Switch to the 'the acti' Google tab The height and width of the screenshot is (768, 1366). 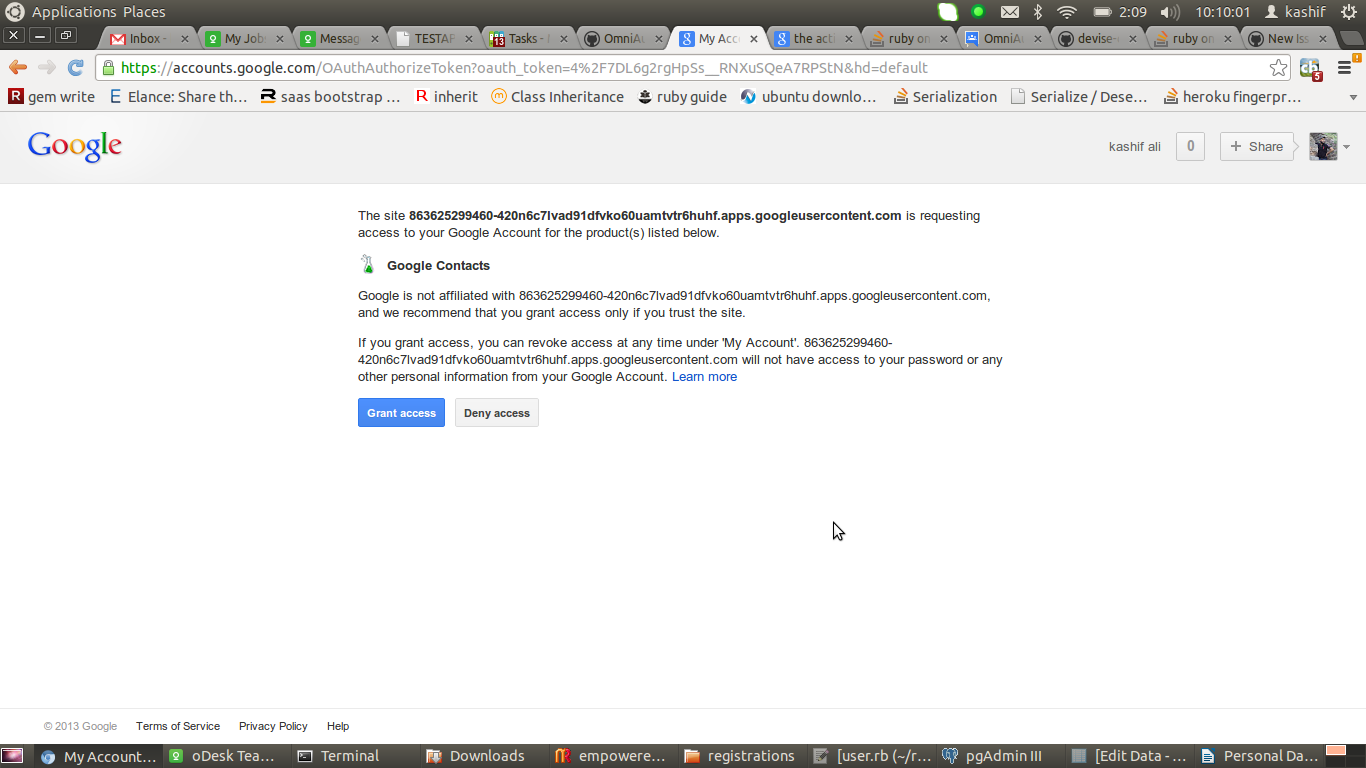pyautogui.click(x=814, y=39)
